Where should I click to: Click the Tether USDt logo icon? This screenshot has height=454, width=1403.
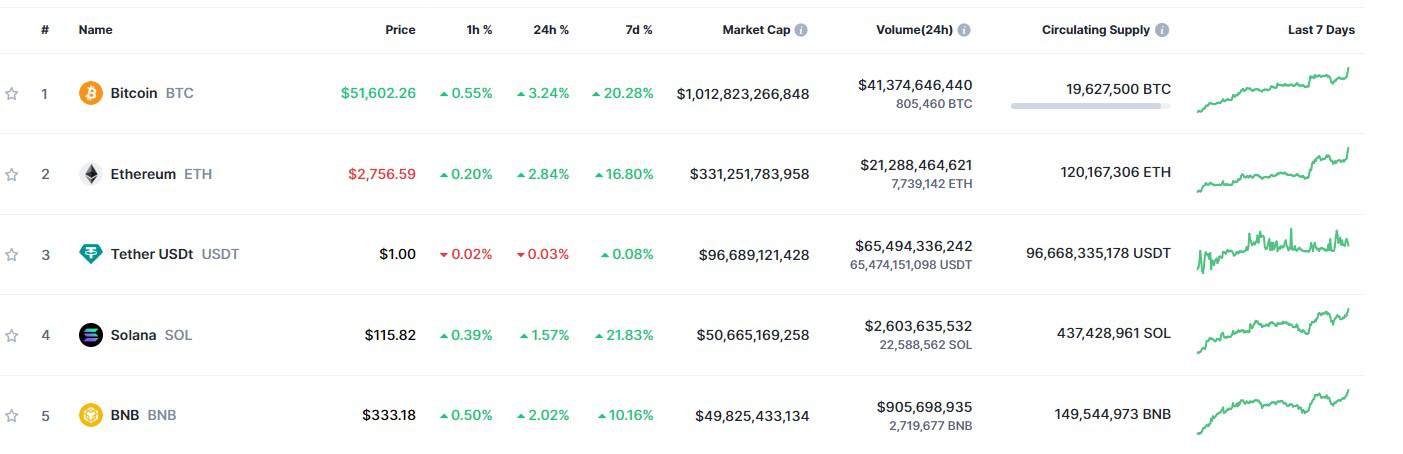(x=91, y=254)
